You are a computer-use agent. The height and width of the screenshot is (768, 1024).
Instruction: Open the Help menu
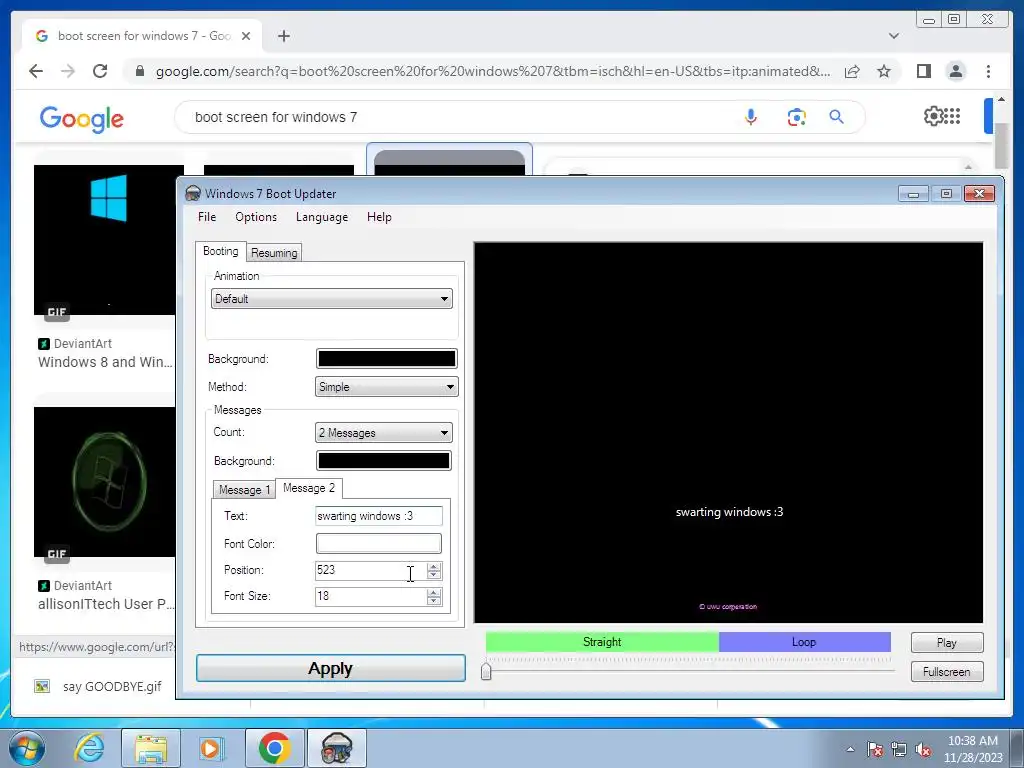(x=379, y=217)
